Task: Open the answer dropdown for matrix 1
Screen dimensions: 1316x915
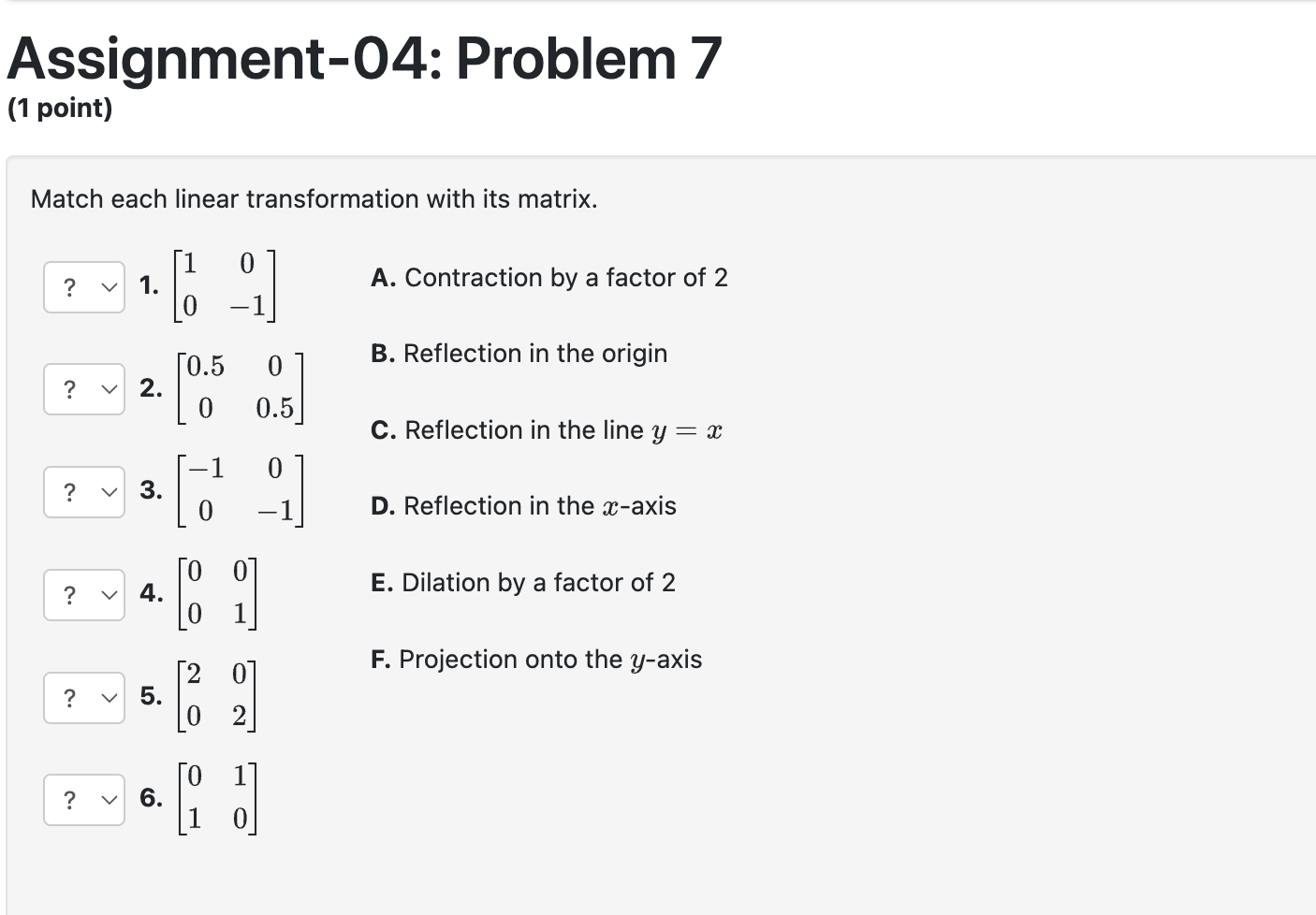Action: [83, 287]
